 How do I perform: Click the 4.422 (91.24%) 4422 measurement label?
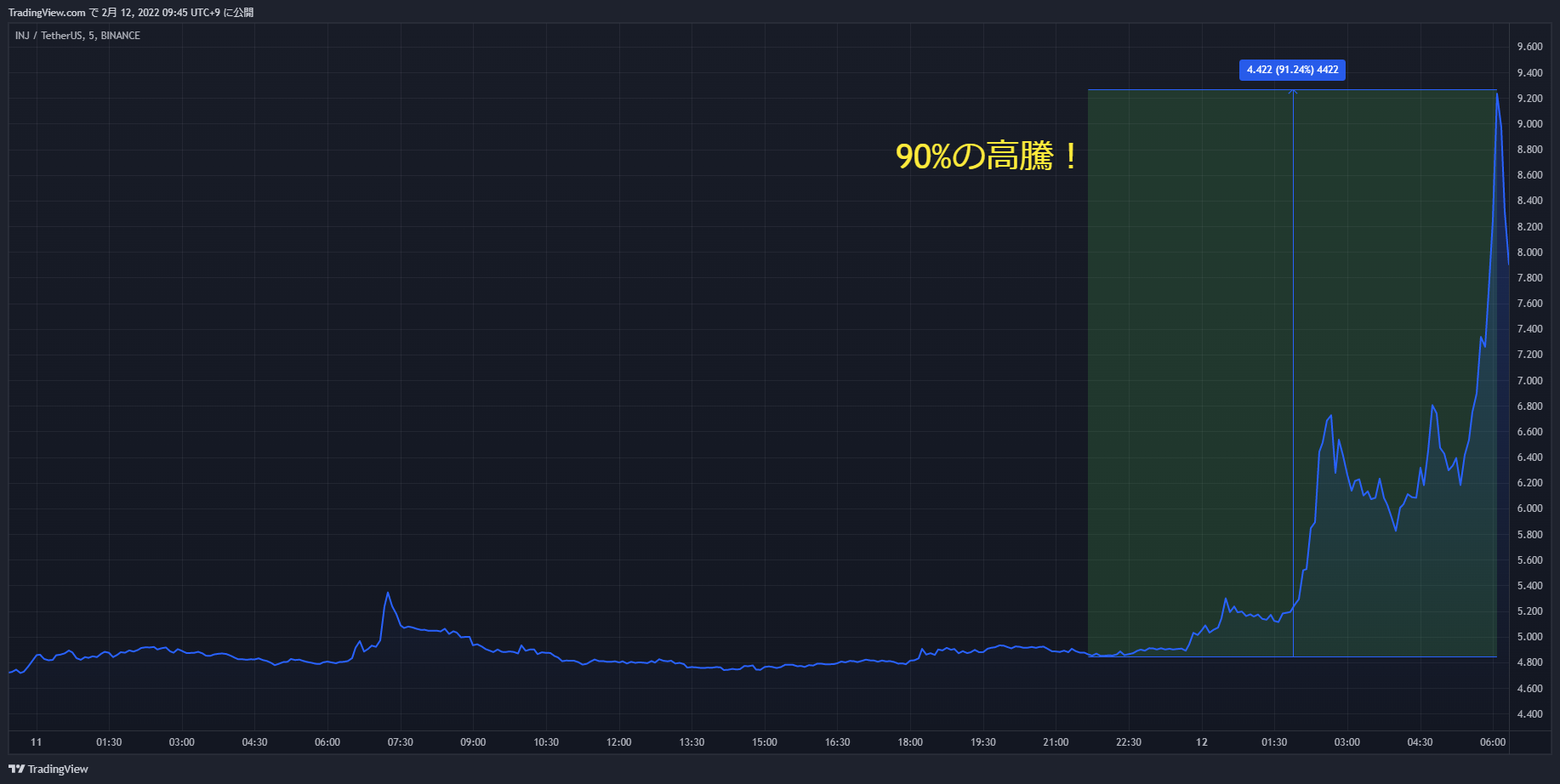pyautogui.click(x=1292, y=70)
